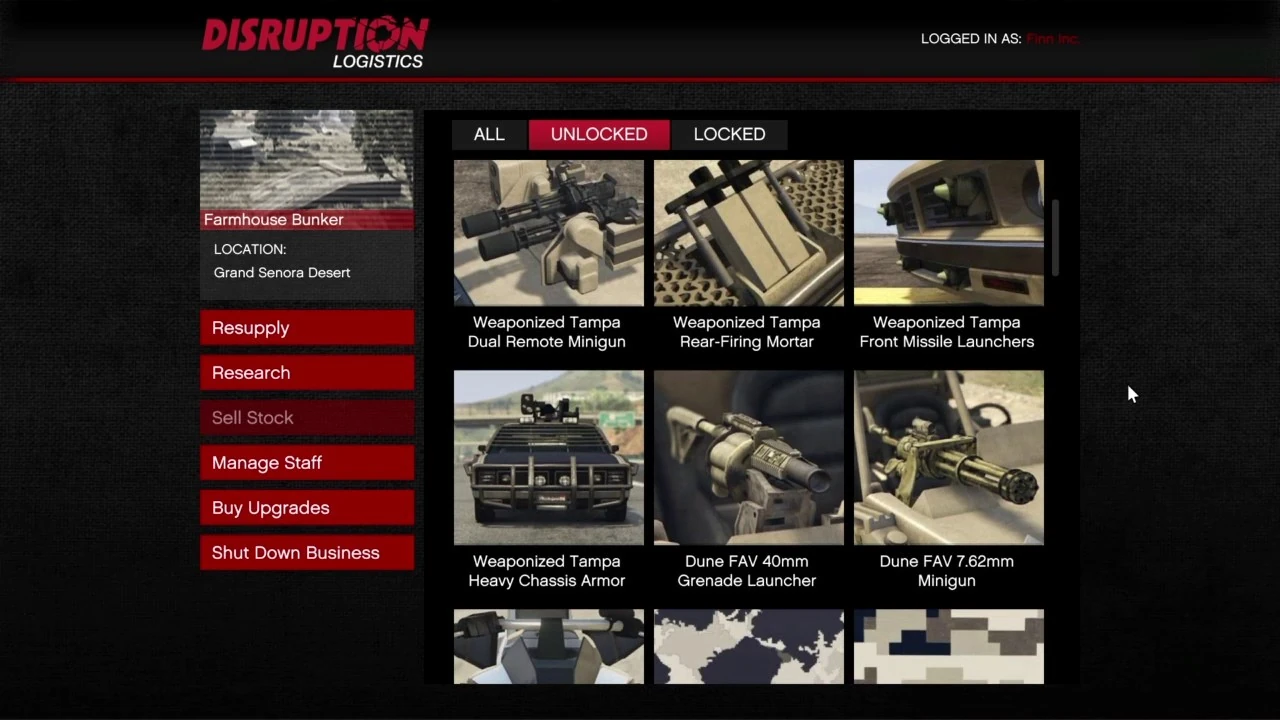Go to Buy Upgrades

tap(307, 508)
